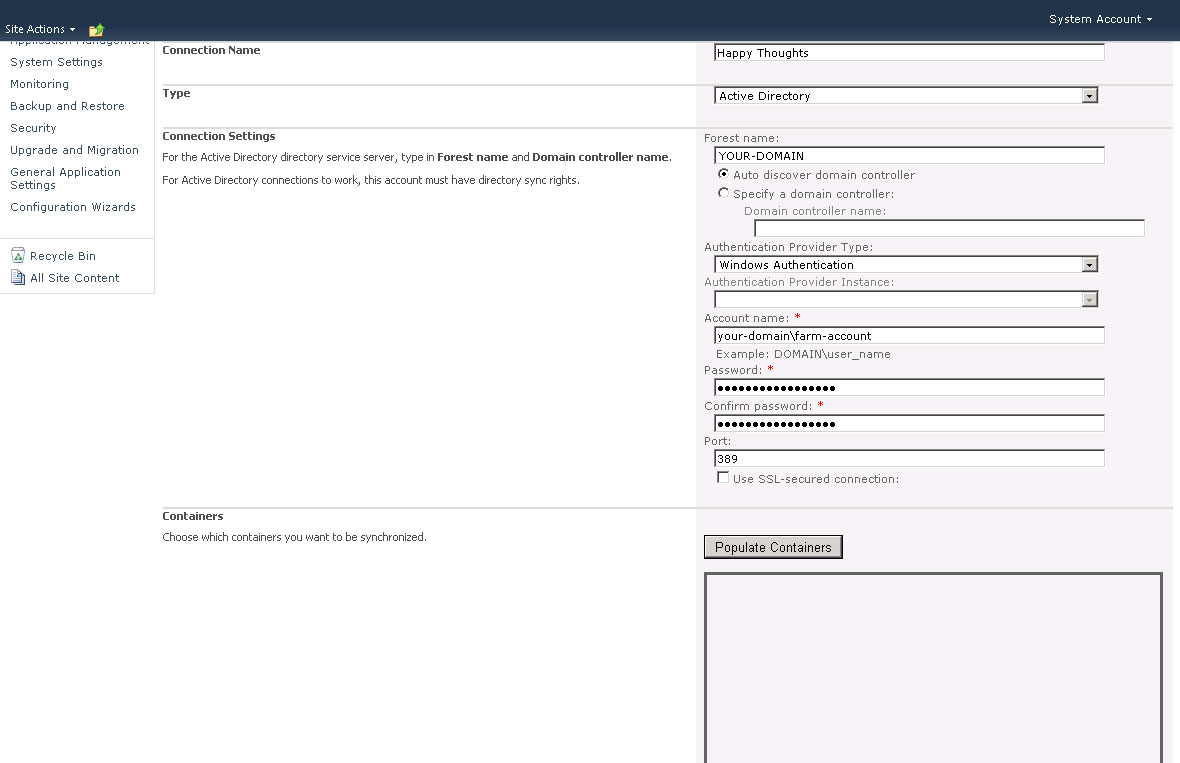Click the Containers section heading
Image resolution: width=1180 pixels, height=763 pixels.
pyautogui.click(x=193, y=516)
